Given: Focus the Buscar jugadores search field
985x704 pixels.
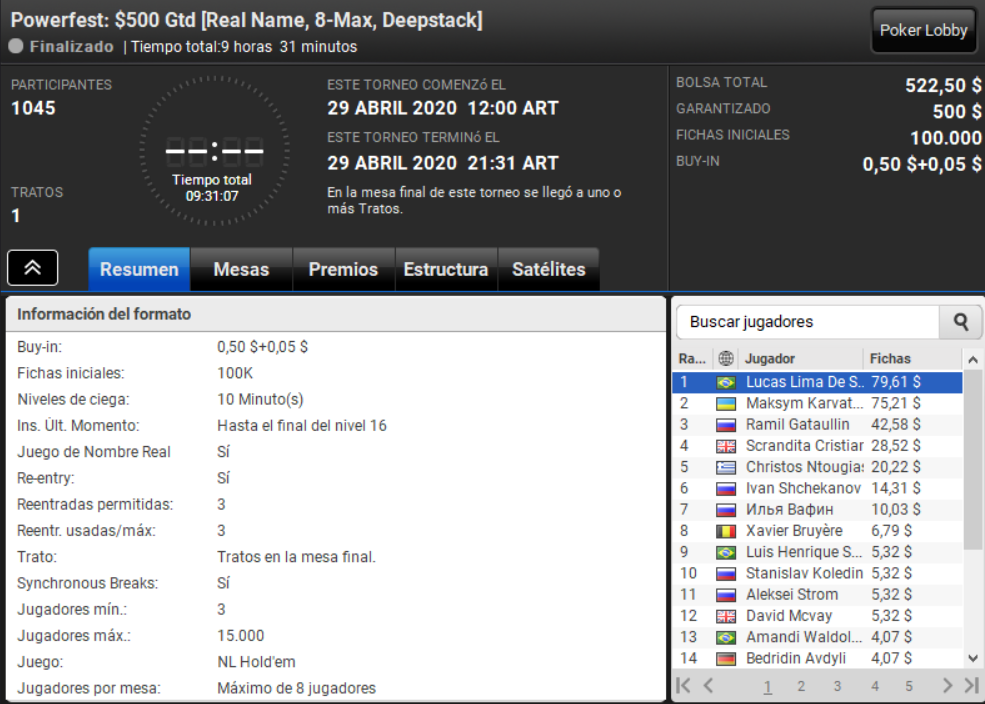Looking at the screenshot, I should [x=808, y=322].
